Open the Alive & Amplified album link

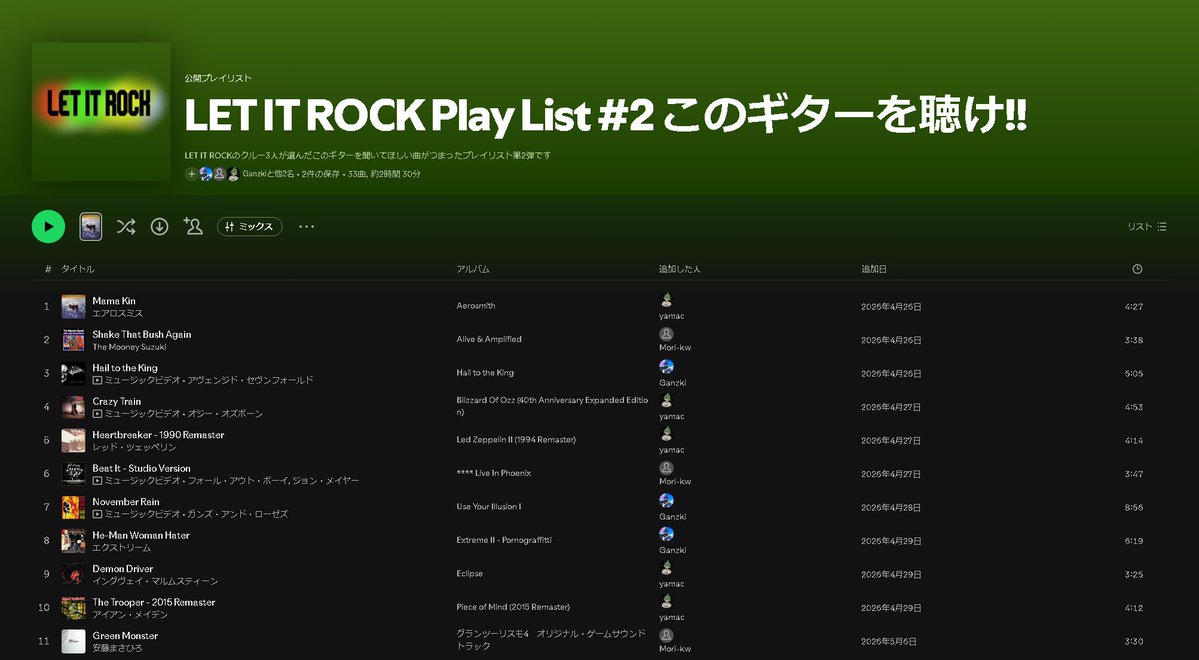pyautogui.click(x=489, y=340)
